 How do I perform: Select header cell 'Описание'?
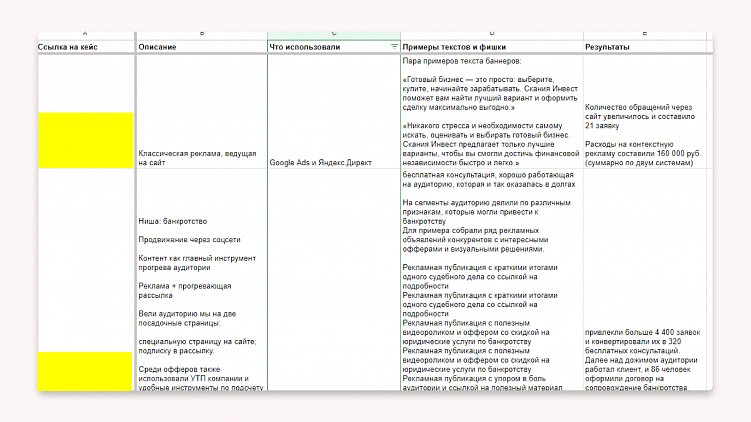202,47
